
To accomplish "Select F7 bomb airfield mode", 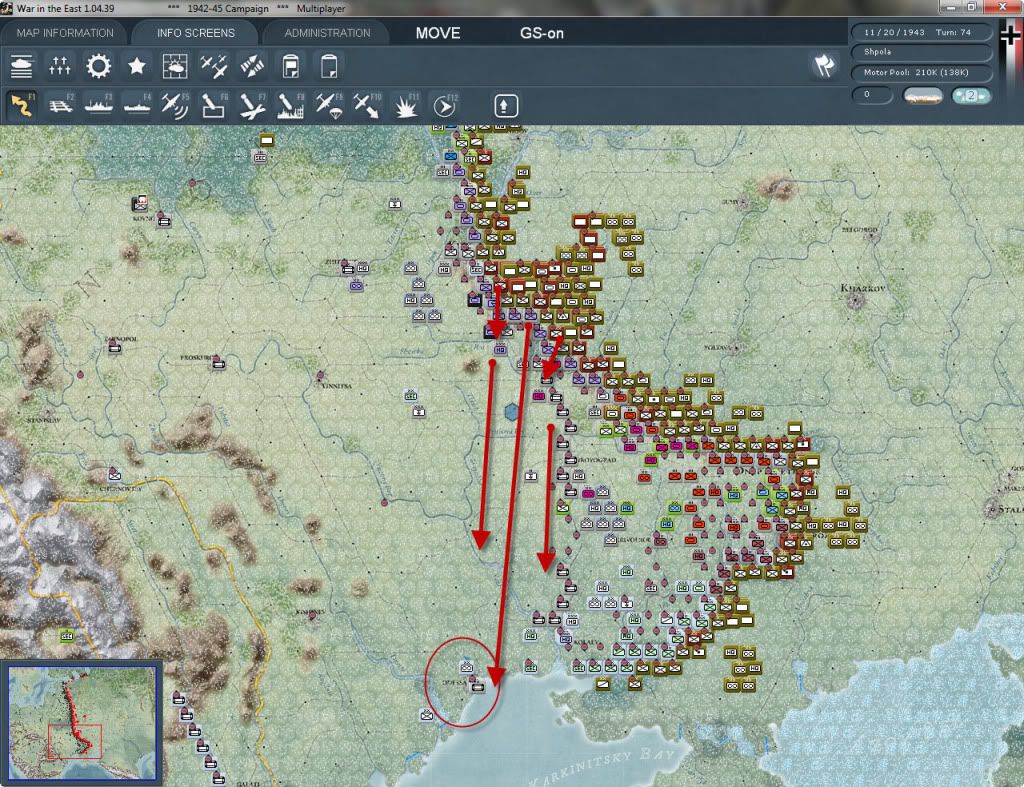I will click(252, 105).
